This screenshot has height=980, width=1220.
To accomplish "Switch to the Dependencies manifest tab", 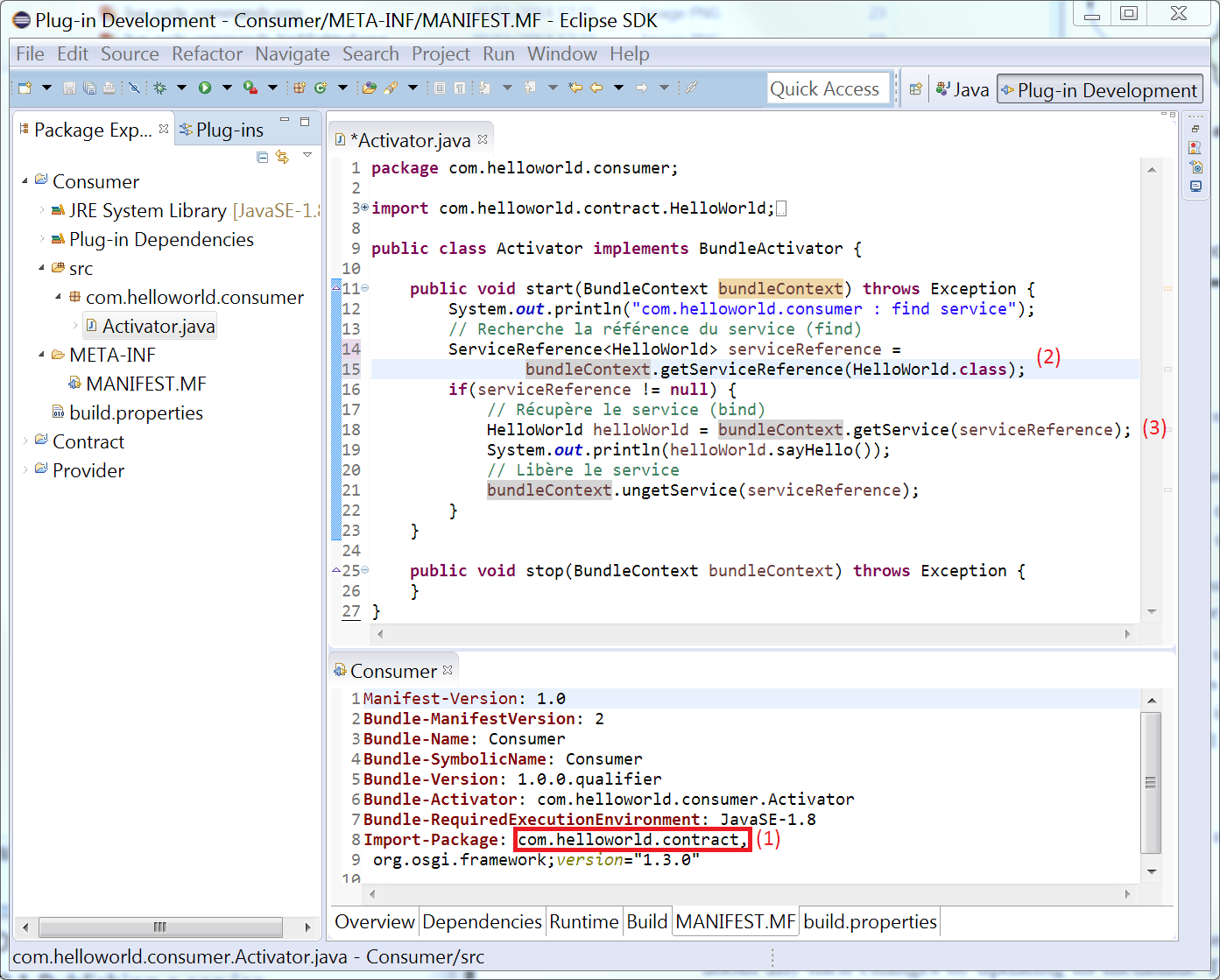I will 482,921.
